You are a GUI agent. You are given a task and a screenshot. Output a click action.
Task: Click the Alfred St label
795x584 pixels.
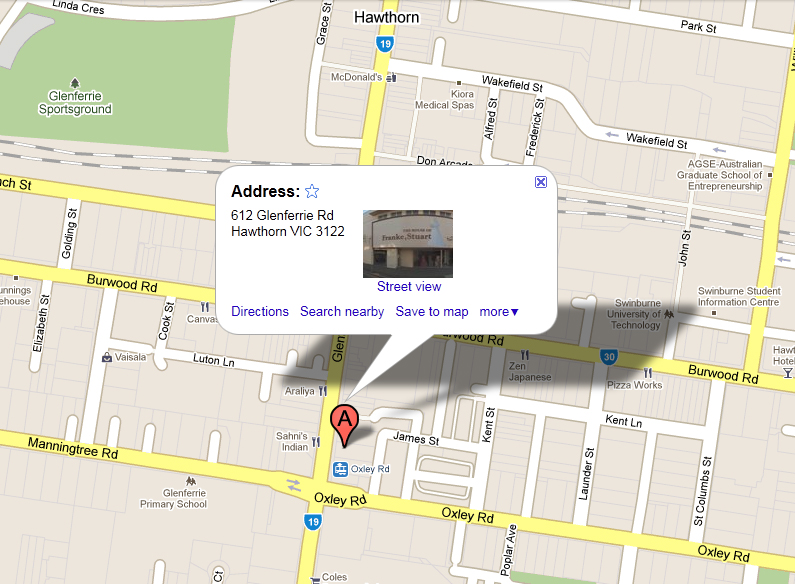(490, 119)
